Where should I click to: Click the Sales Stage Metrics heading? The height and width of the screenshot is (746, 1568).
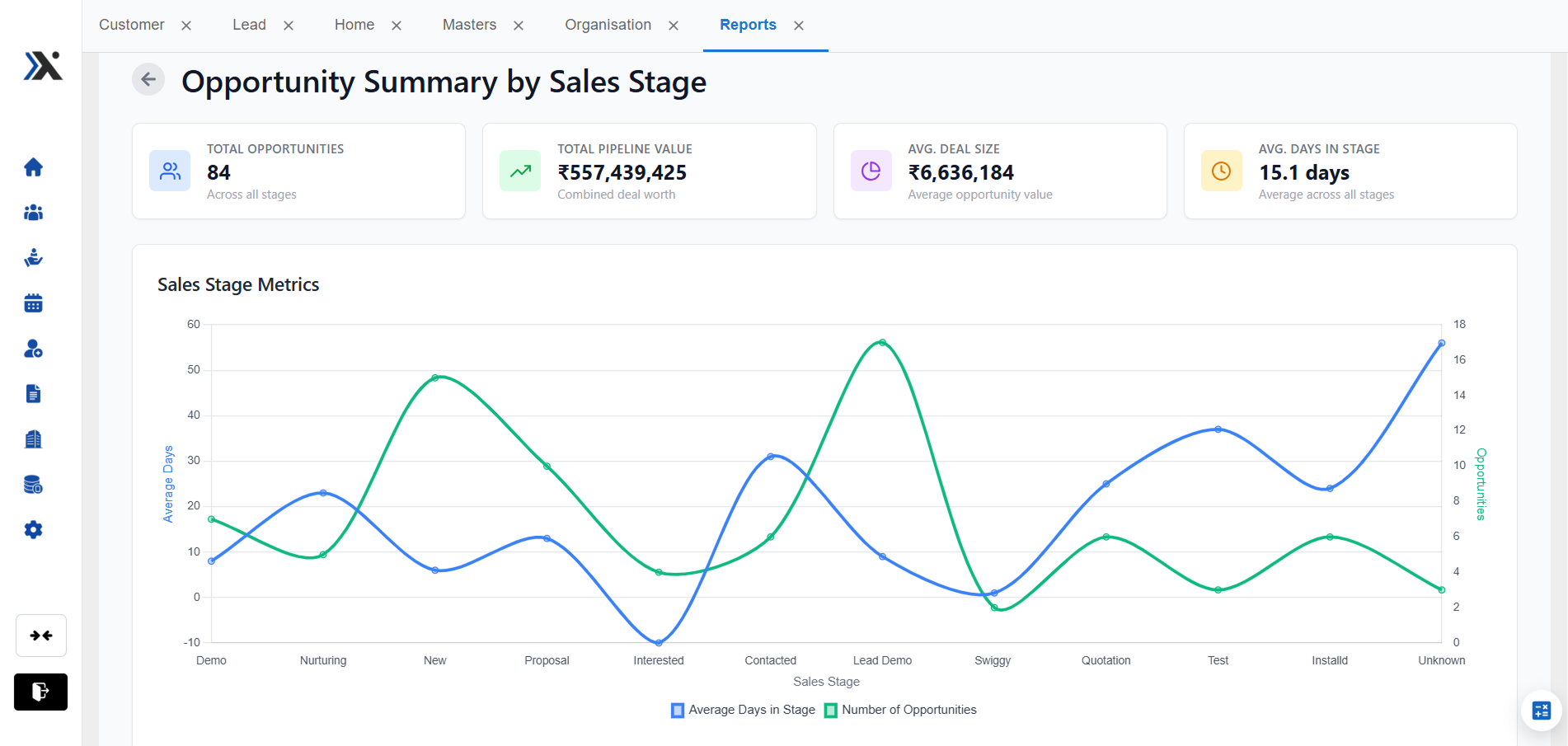coord(238,284)
